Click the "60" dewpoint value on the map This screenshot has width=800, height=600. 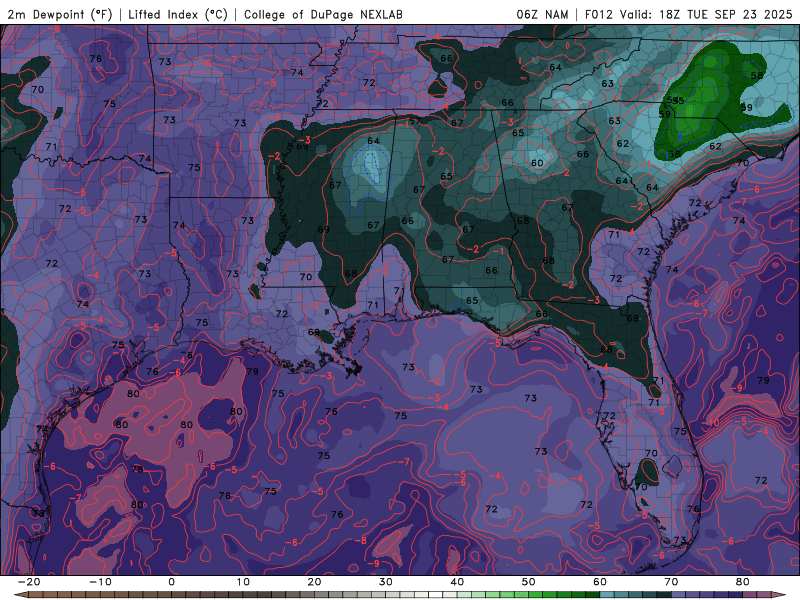point(537,163)
